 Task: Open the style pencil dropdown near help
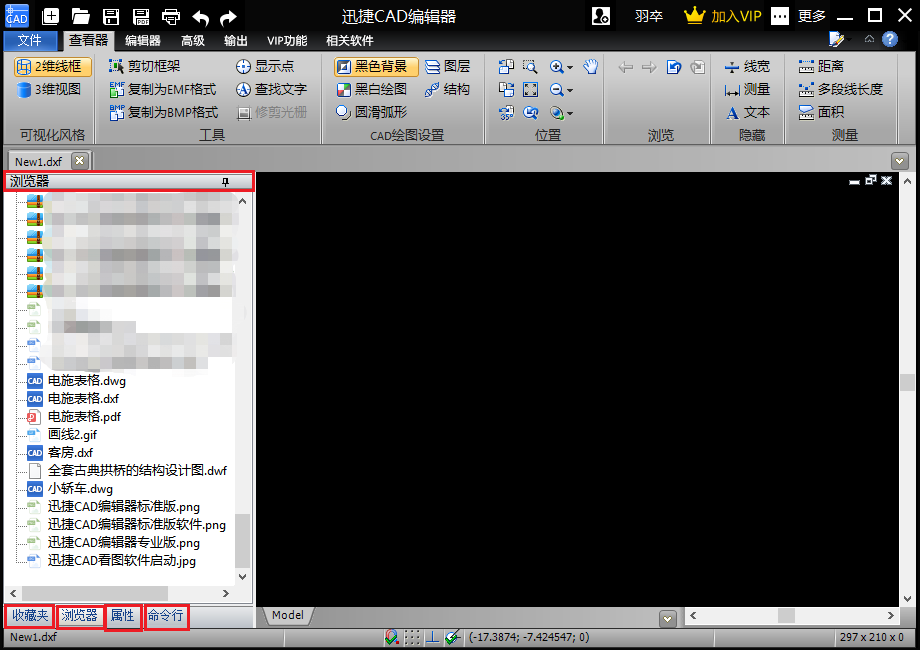pyautogui.click(x=840, y=39)
